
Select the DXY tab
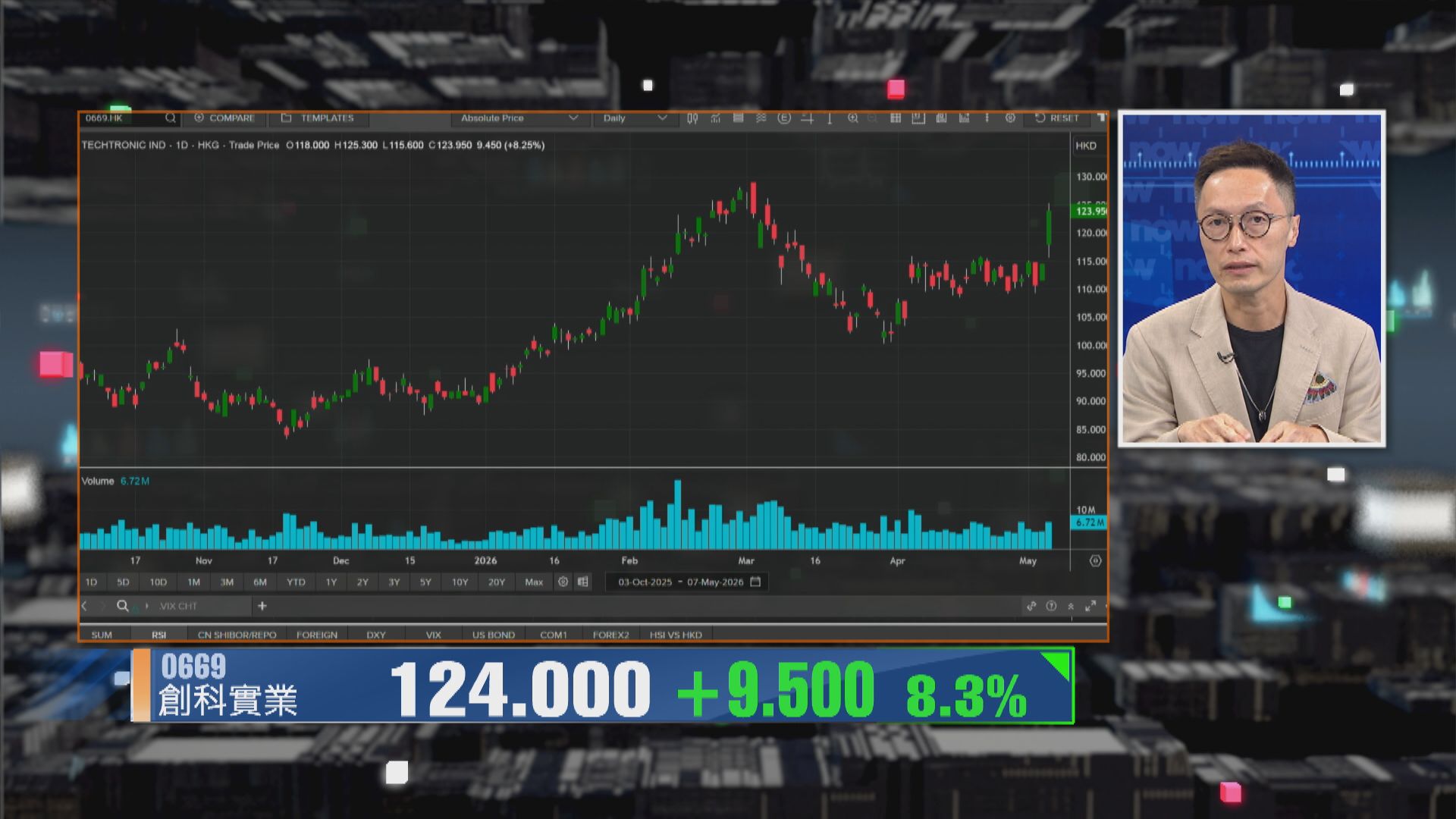click(376, 635)
